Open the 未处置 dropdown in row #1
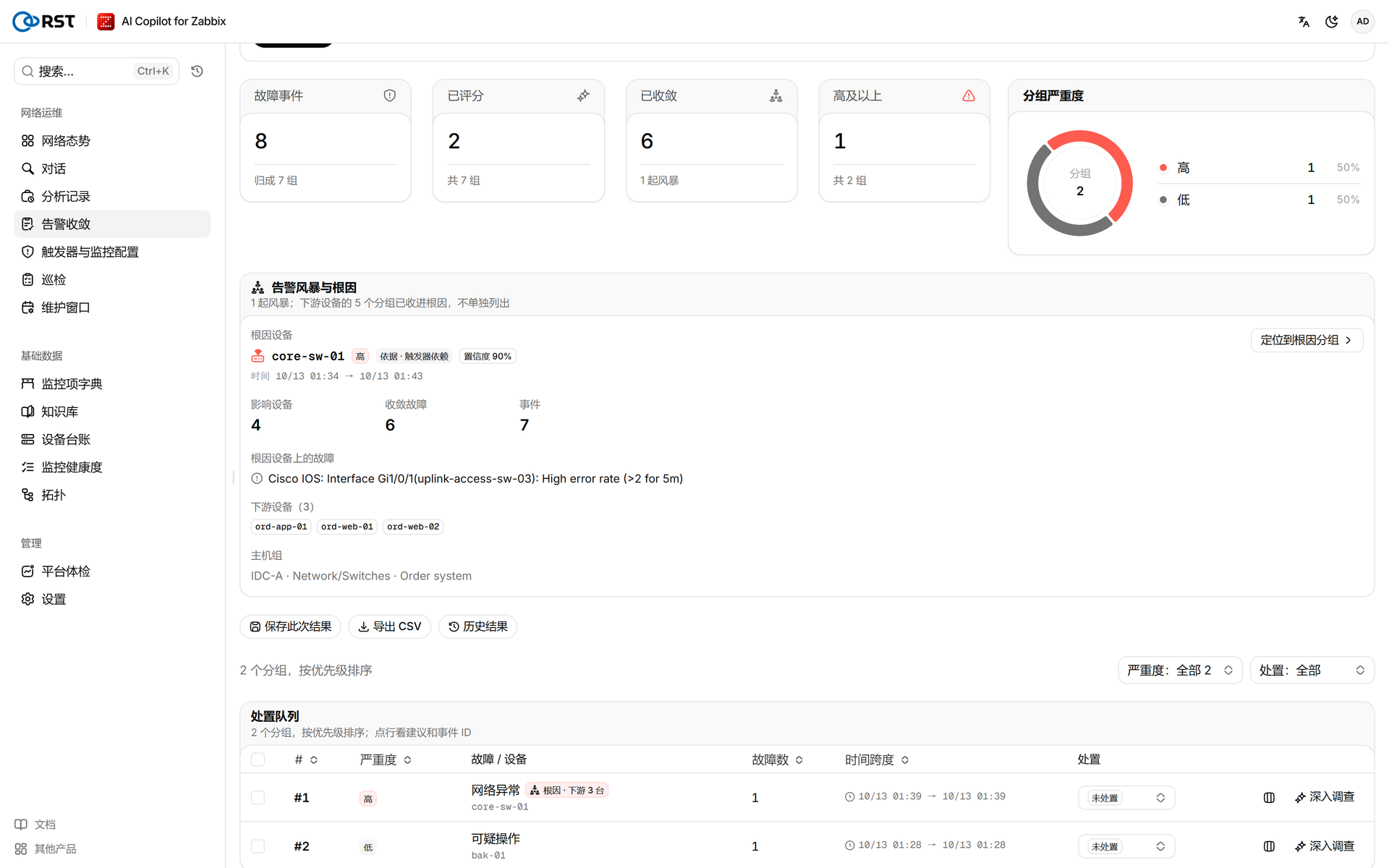 point(1126,797)
